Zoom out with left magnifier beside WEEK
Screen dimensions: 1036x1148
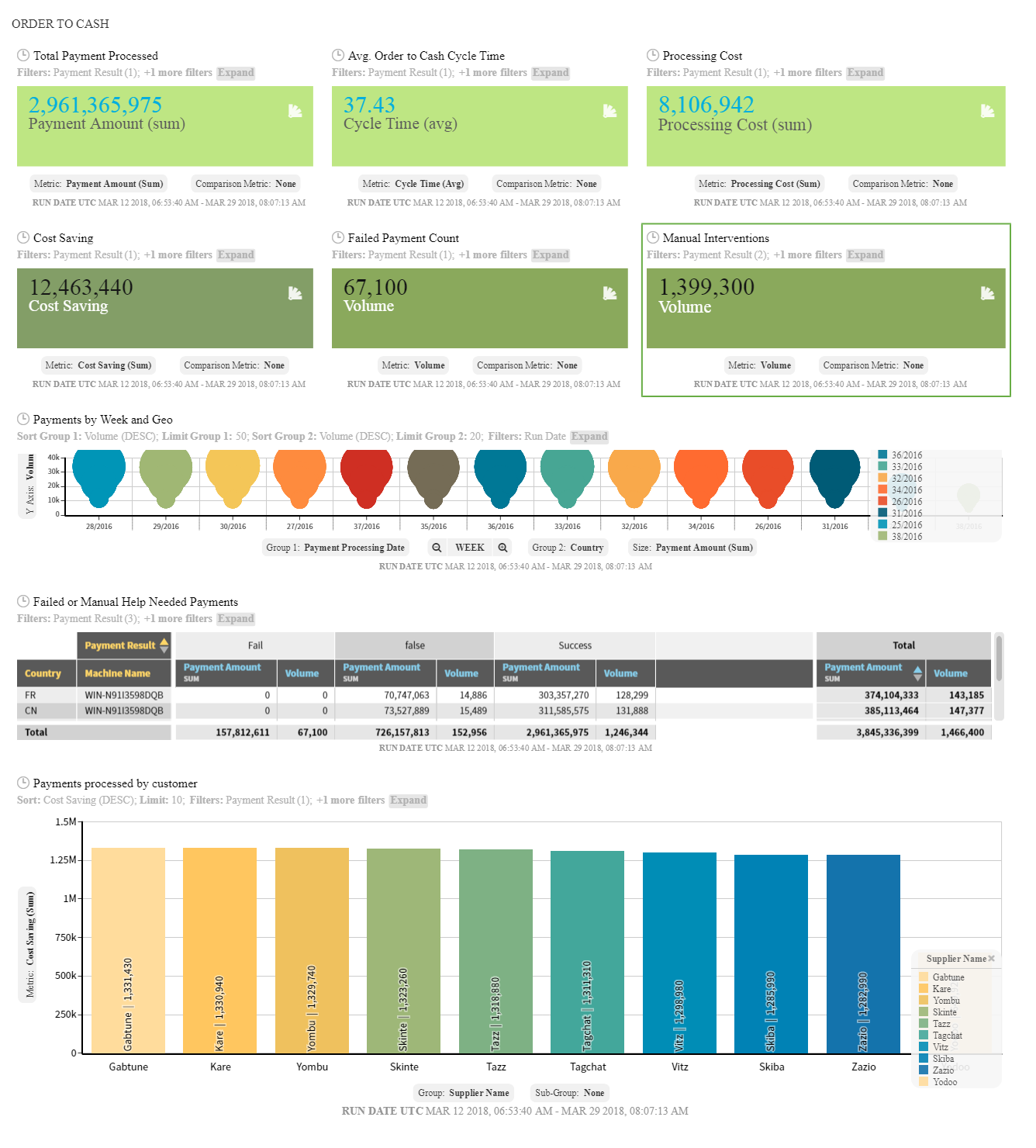point(437,548)
